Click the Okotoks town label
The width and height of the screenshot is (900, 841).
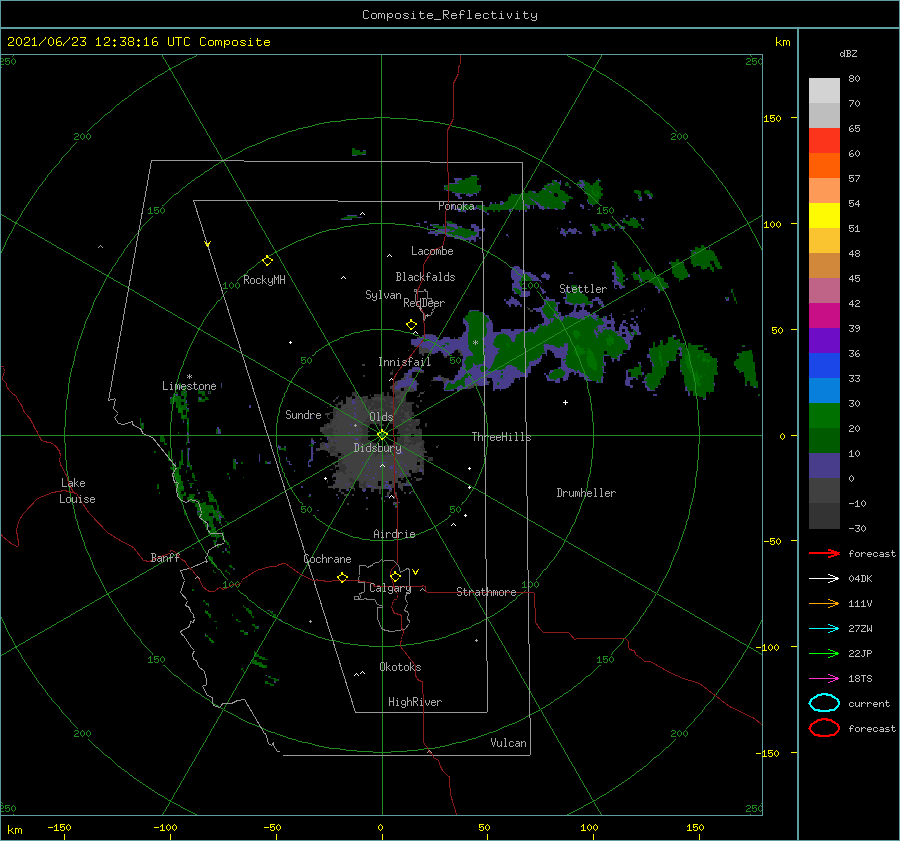tap(400, 667)
